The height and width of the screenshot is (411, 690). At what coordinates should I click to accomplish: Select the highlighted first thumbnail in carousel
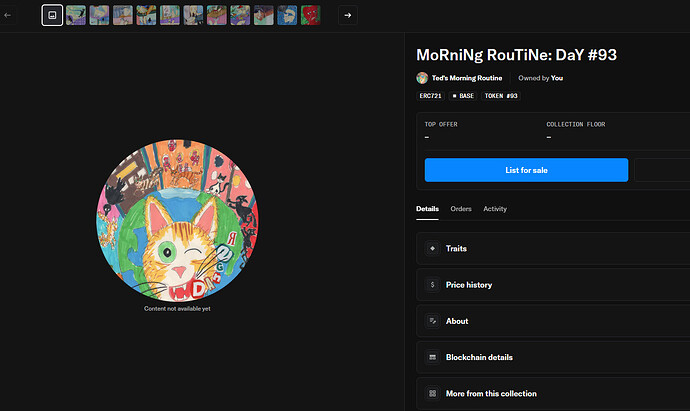(52, 15)
